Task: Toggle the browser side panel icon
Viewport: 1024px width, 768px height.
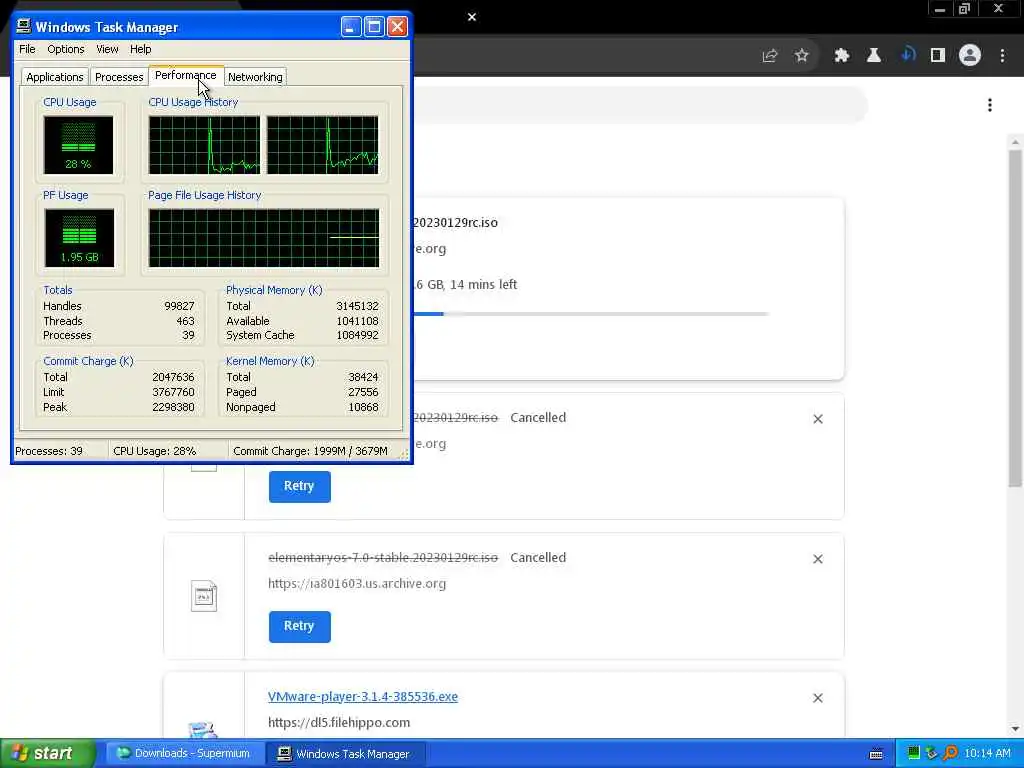Action: pos(938,56)
